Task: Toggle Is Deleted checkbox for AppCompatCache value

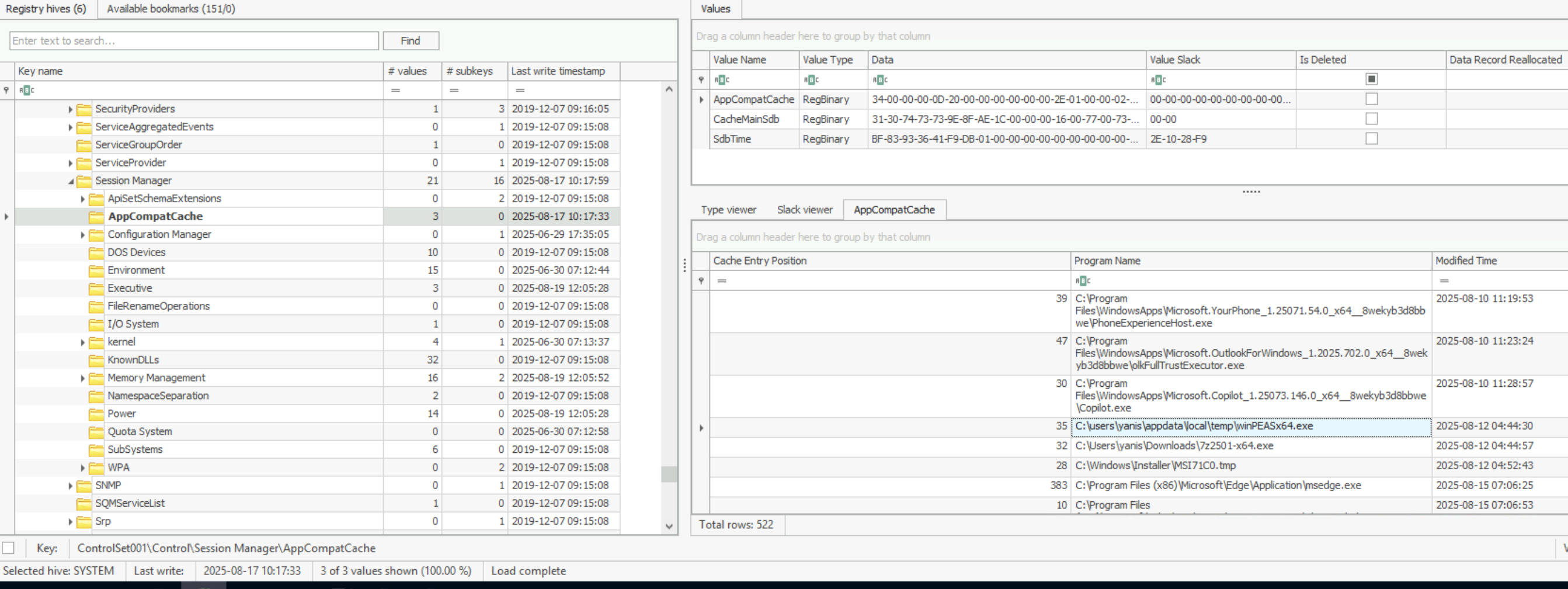Action: tap(1371, 99)
